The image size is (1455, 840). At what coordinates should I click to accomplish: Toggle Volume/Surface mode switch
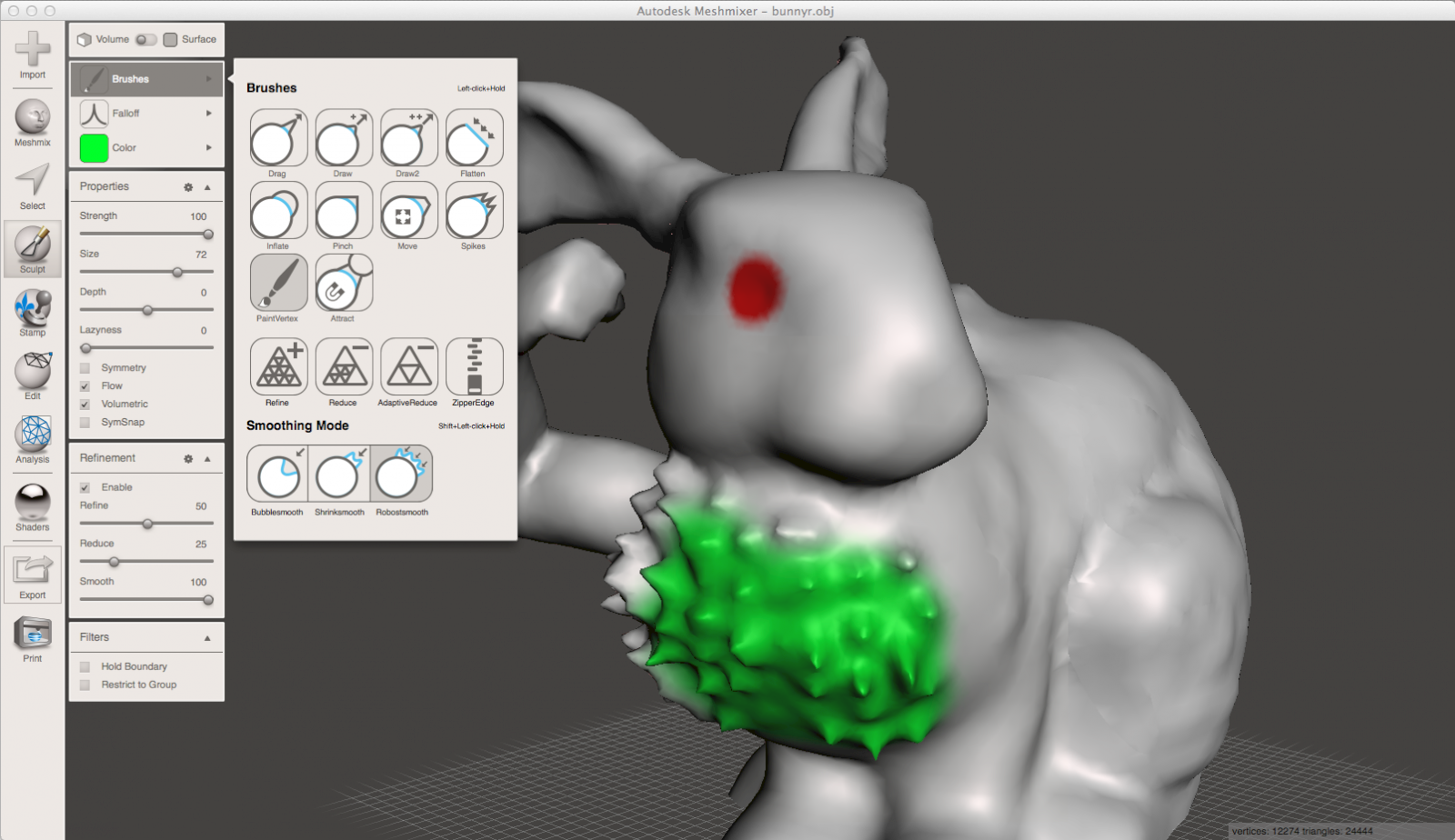click(144, 39)
